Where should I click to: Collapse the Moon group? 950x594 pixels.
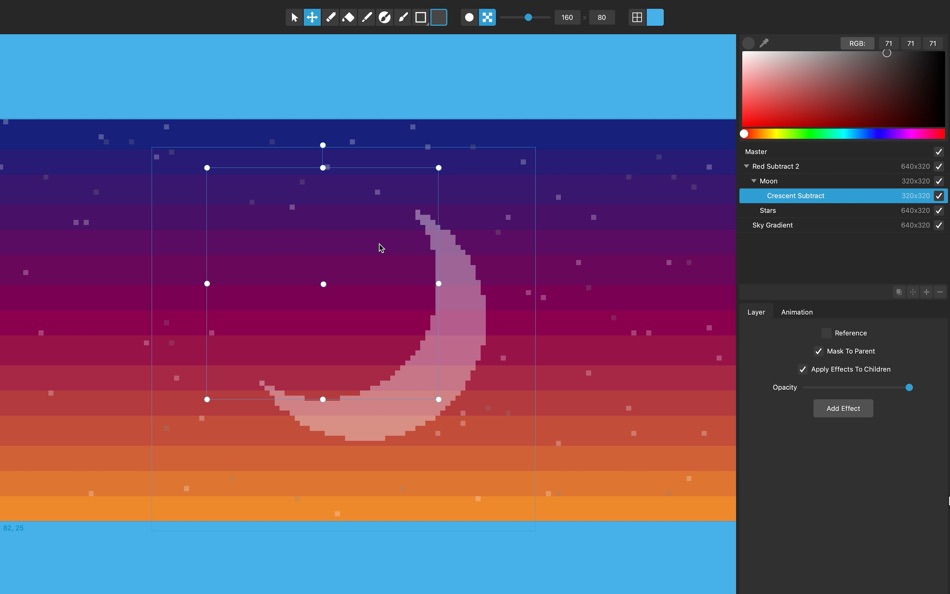pos(752,181)
